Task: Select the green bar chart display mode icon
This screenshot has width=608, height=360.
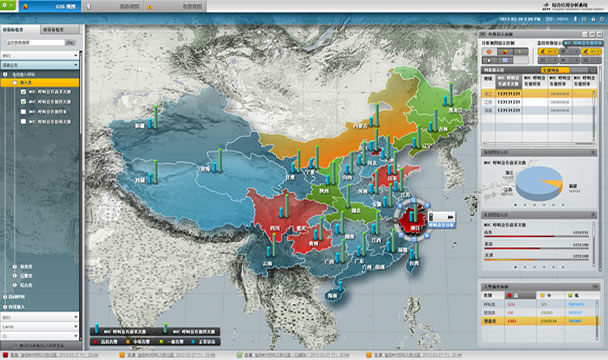Action: tap(520, 52)
